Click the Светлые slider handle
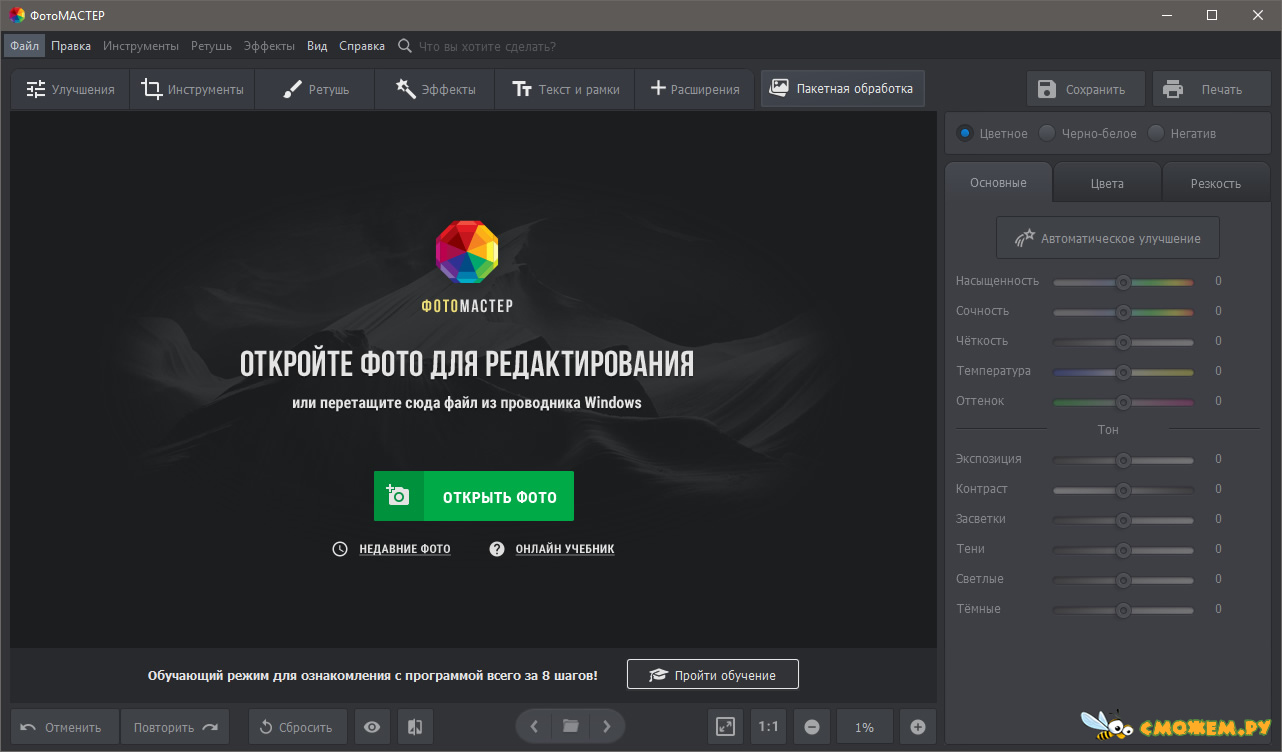 pyautogui.click(x=1123, y=580)
